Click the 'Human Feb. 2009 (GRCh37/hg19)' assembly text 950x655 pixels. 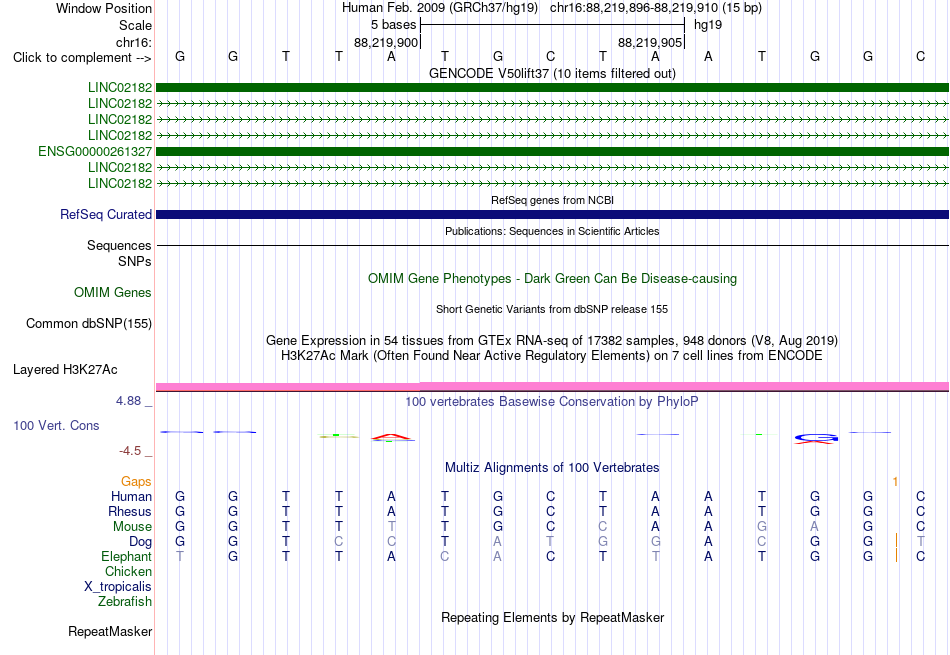[440, 8]
